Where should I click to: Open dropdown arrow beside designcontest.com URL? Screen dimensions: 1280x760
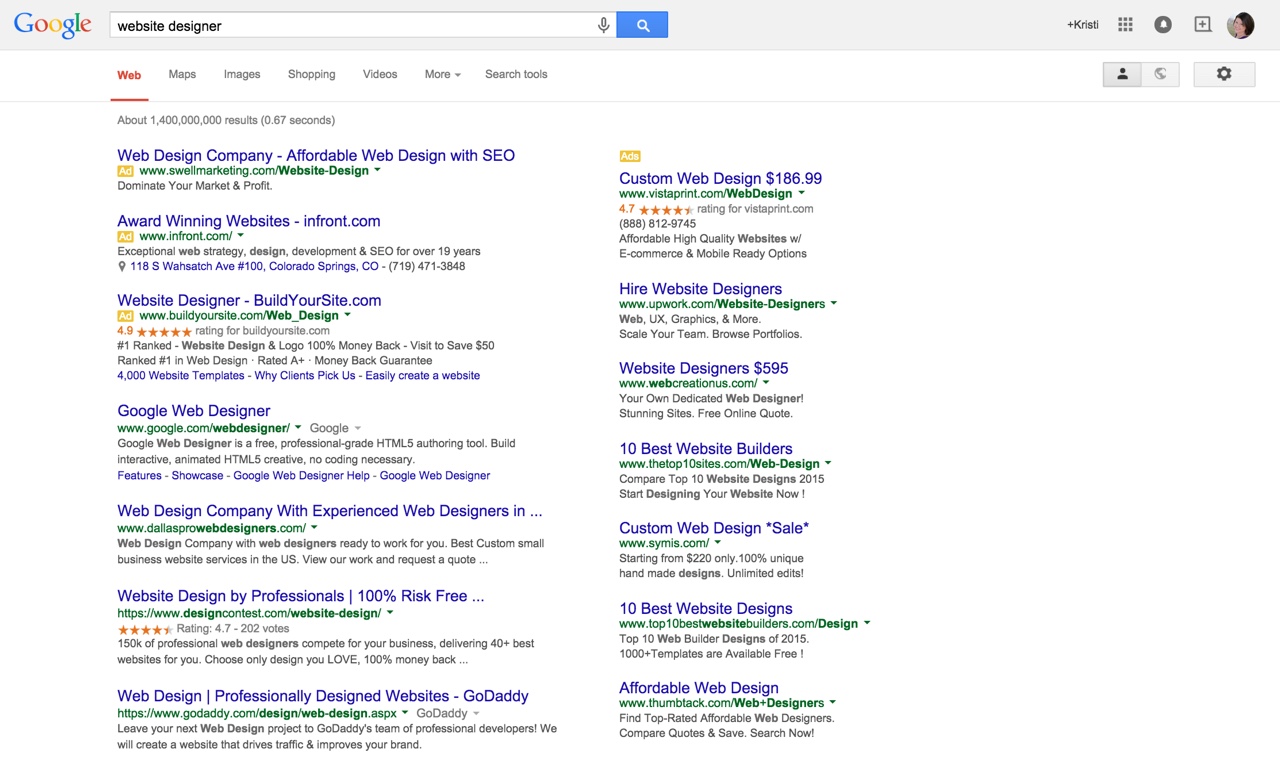pyautogui.click(x=389, y=613)
